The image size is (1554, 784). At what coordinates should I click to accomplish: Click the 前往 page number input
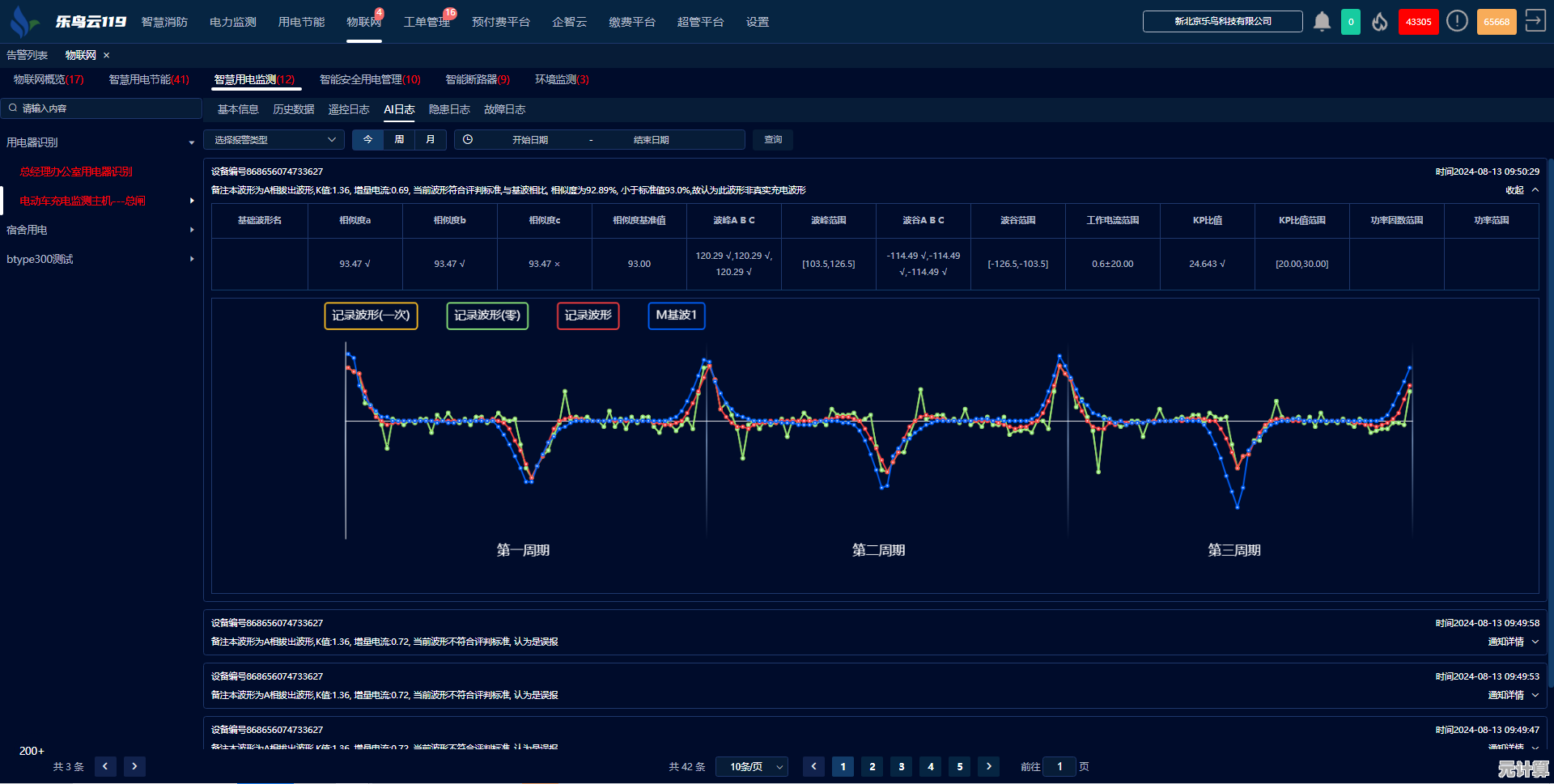1059,766
